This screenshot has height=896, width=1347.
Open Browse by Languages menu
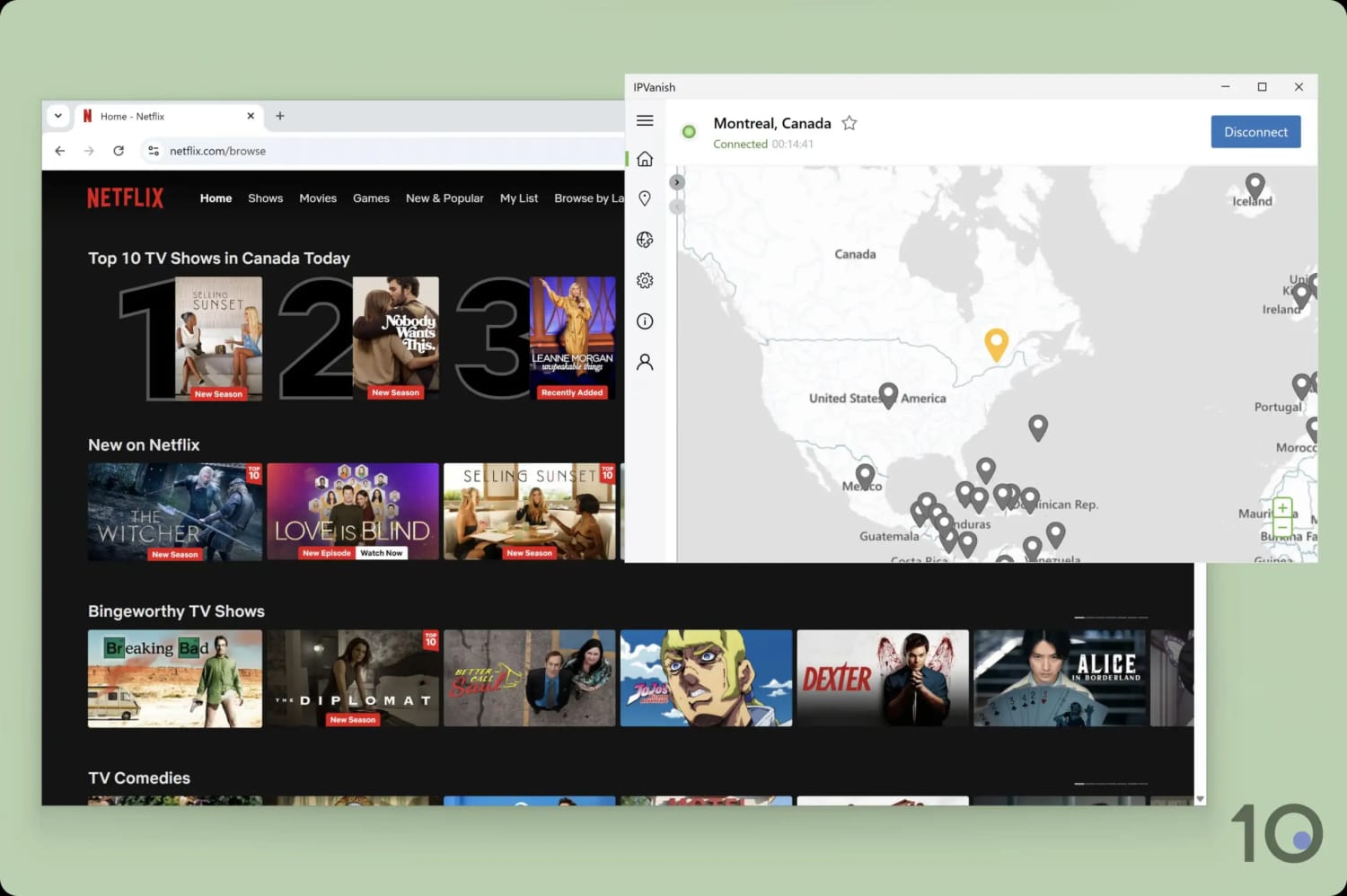(x=588, y=198)
